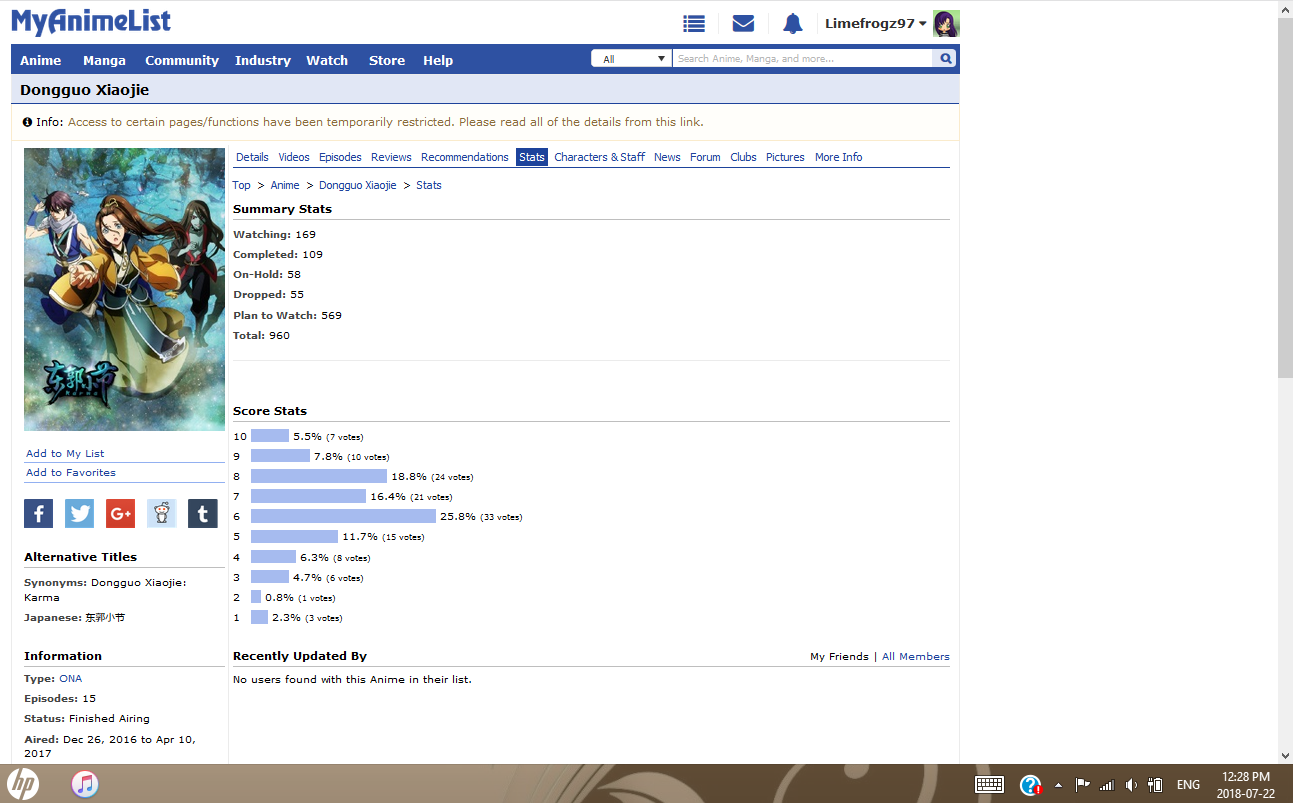
Task: Share on Facebook
Action: (38, 514)
